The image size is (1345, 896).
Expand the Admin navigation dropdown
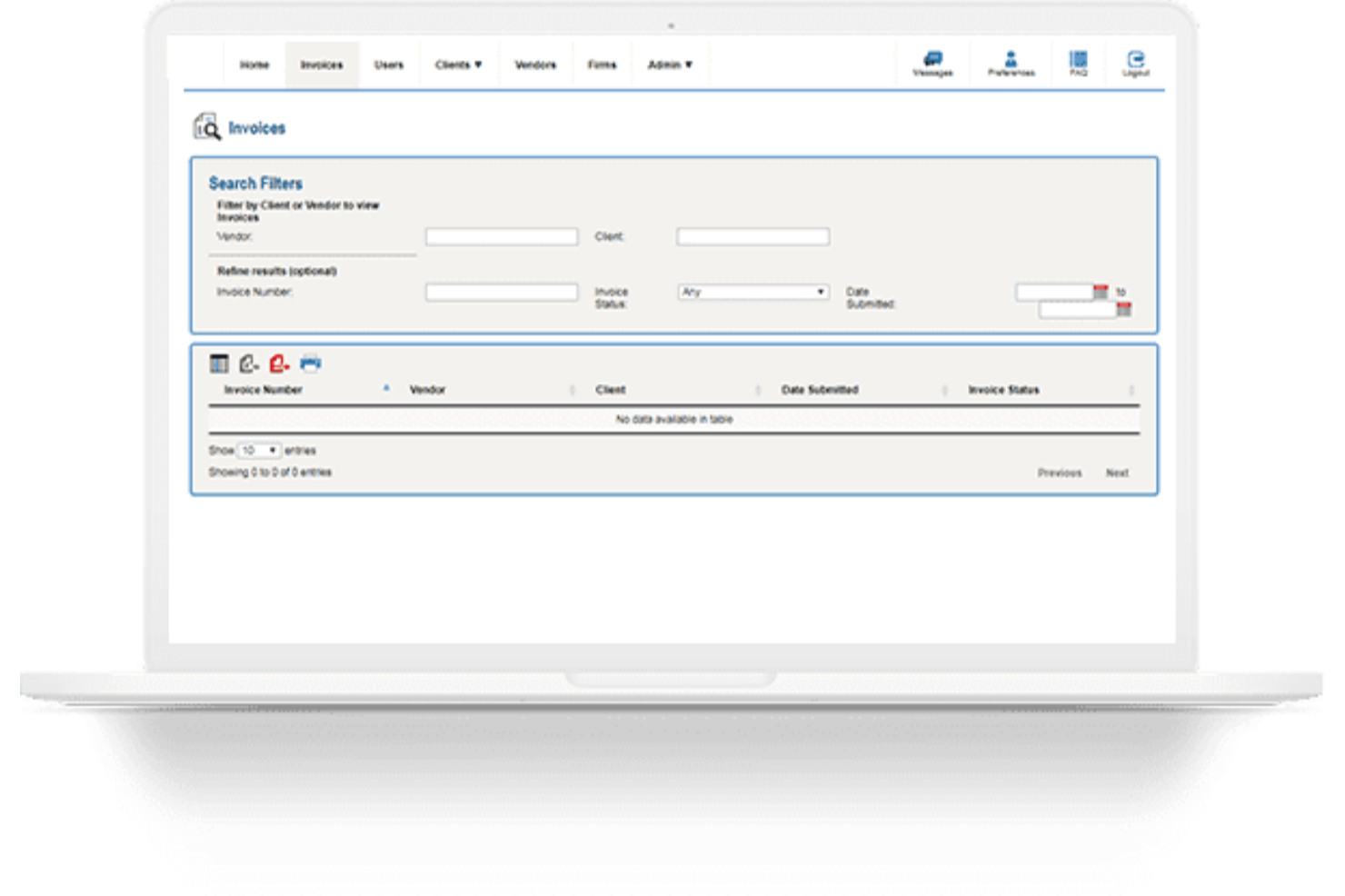tap(670, 64)
